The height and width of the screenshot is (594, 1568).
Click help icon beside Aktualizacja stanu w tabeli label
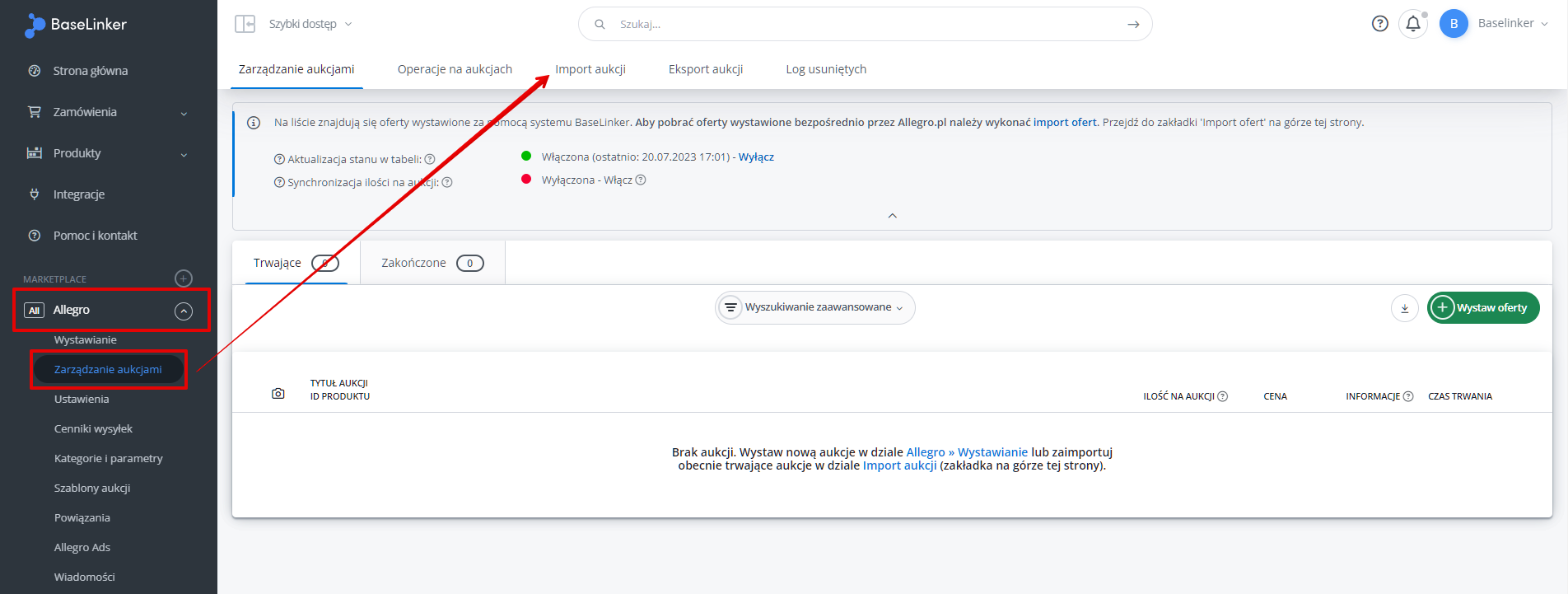click(430, 160)
